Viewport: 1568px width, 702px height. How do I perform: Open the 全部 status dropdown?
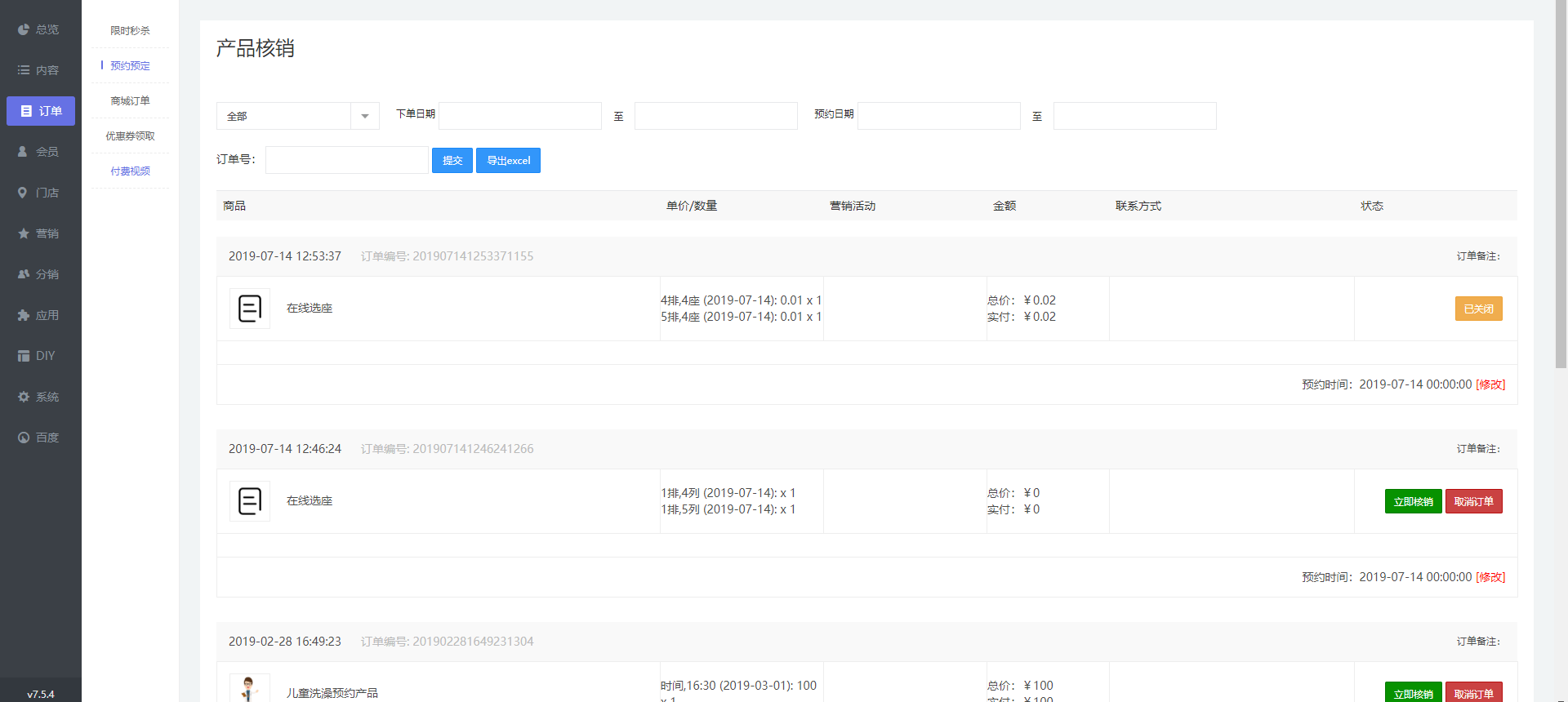pos(298,116)
